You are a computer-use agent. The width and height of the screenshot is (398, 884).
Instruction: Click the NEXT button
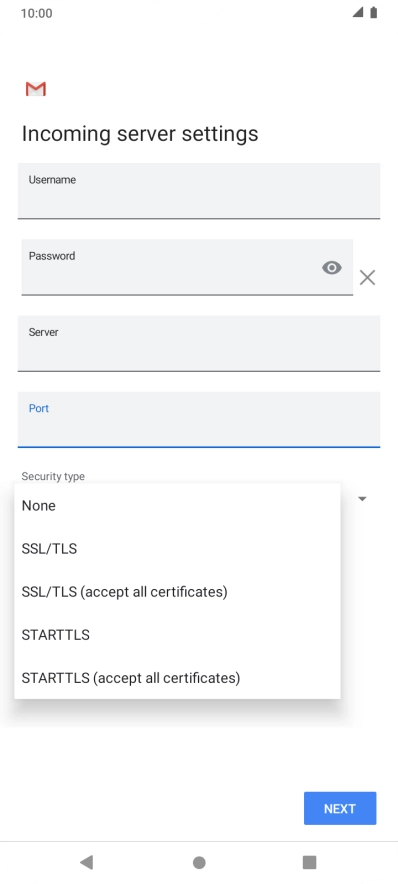coord(340,808)
